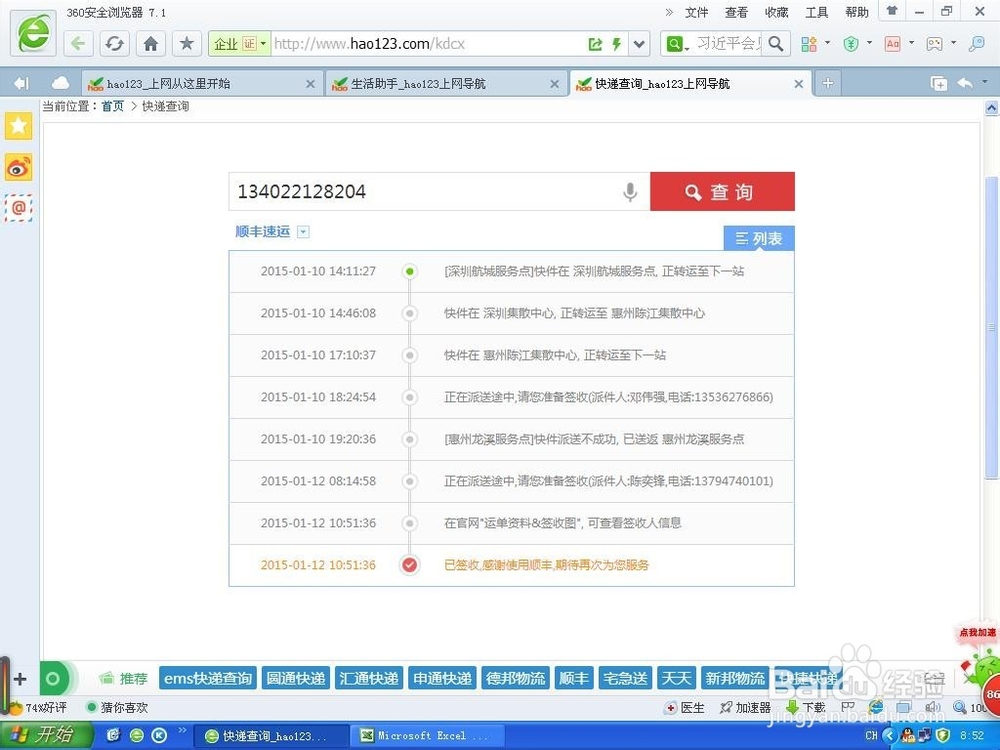Expand the 顺丰速运 courier dropdown
Viewport: 1000px width, 750px height.
point(304,232)
